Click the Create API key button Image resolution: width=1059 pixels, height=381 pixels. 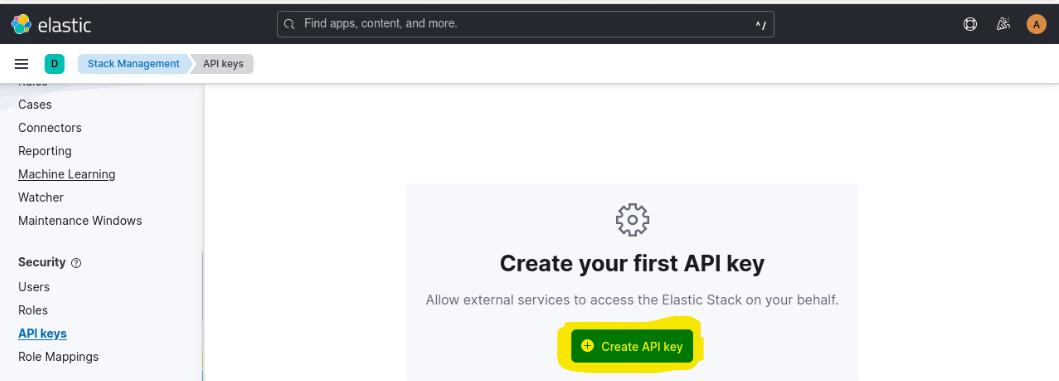click(632, 347)
